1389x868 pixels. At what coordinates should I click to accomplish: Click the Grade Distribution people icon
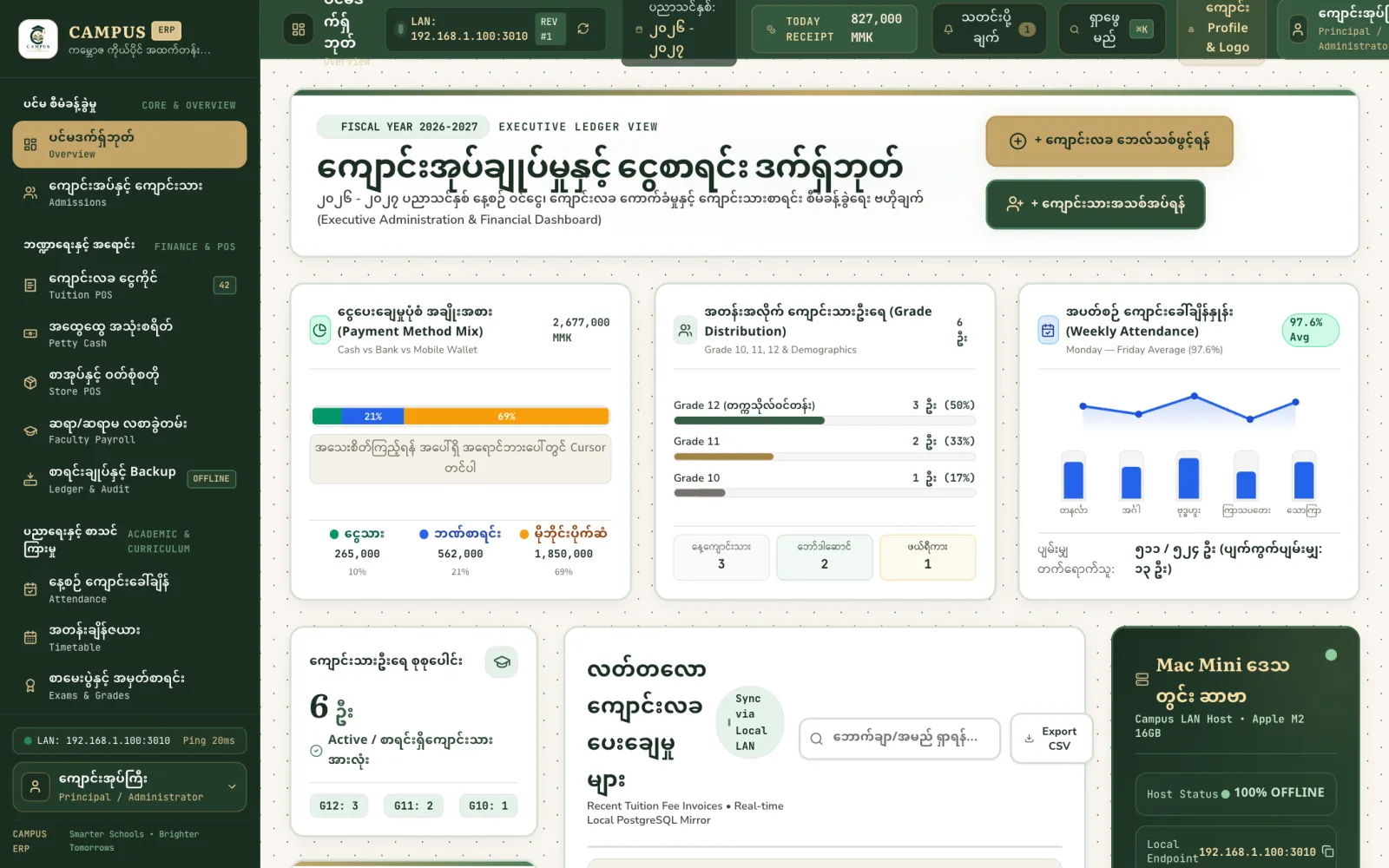686,330
